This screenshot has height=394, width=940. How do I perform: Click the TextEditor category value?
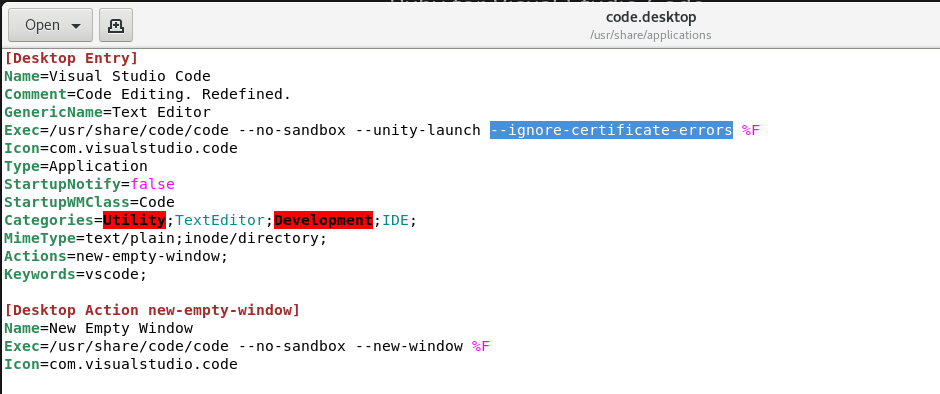point(220,220)
